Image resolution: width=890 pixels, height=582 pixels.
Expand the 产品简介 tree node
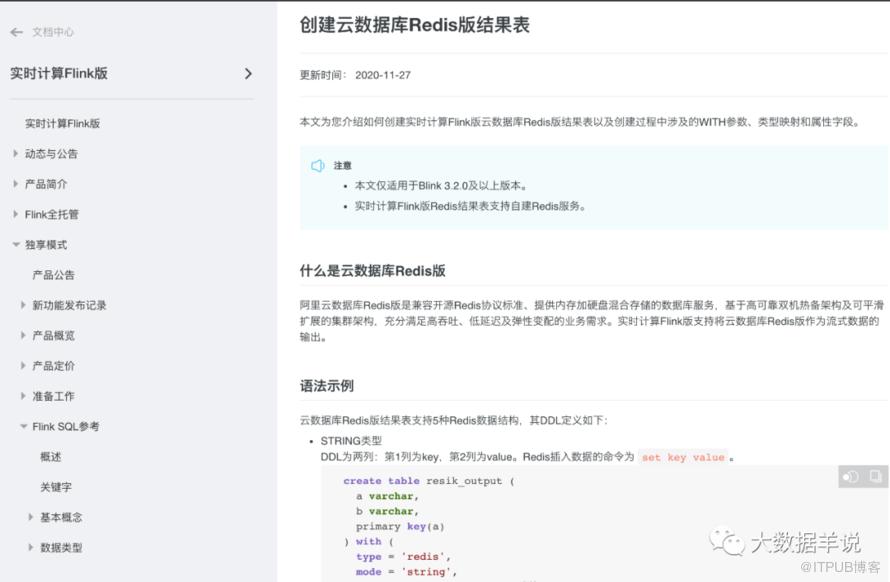point(16,183)
